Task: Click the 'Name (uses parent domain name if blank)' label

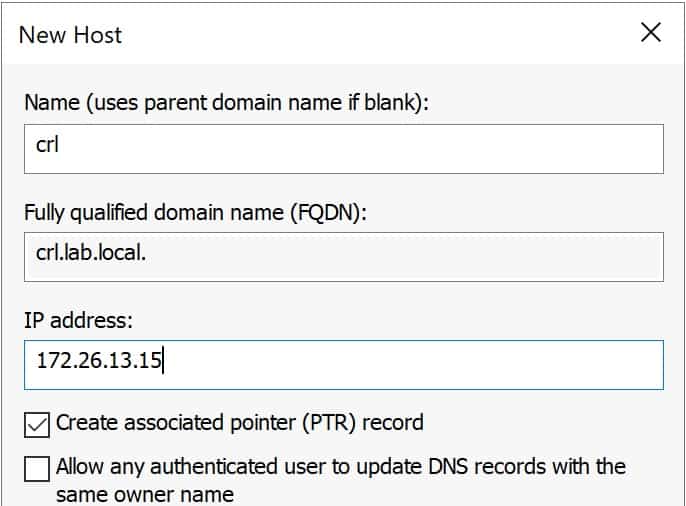Action: 227,103
